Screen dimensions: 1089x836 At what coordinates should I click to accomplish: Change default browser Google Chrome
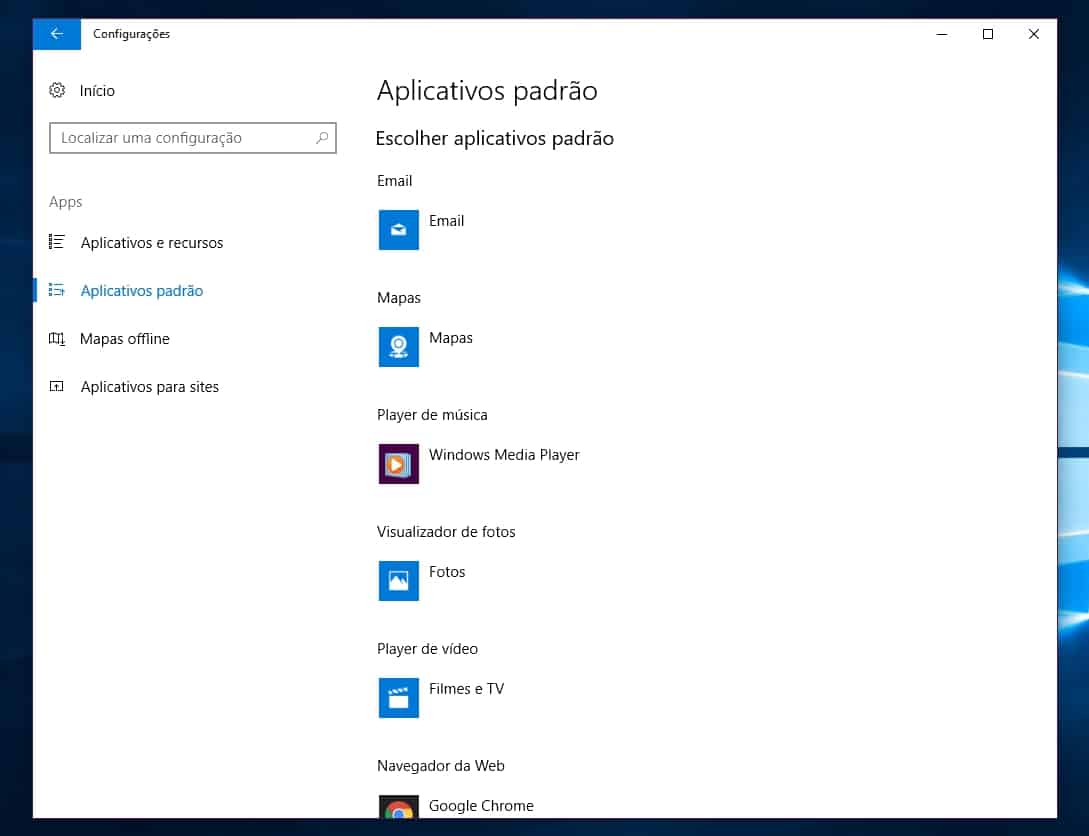pos(481,806)
